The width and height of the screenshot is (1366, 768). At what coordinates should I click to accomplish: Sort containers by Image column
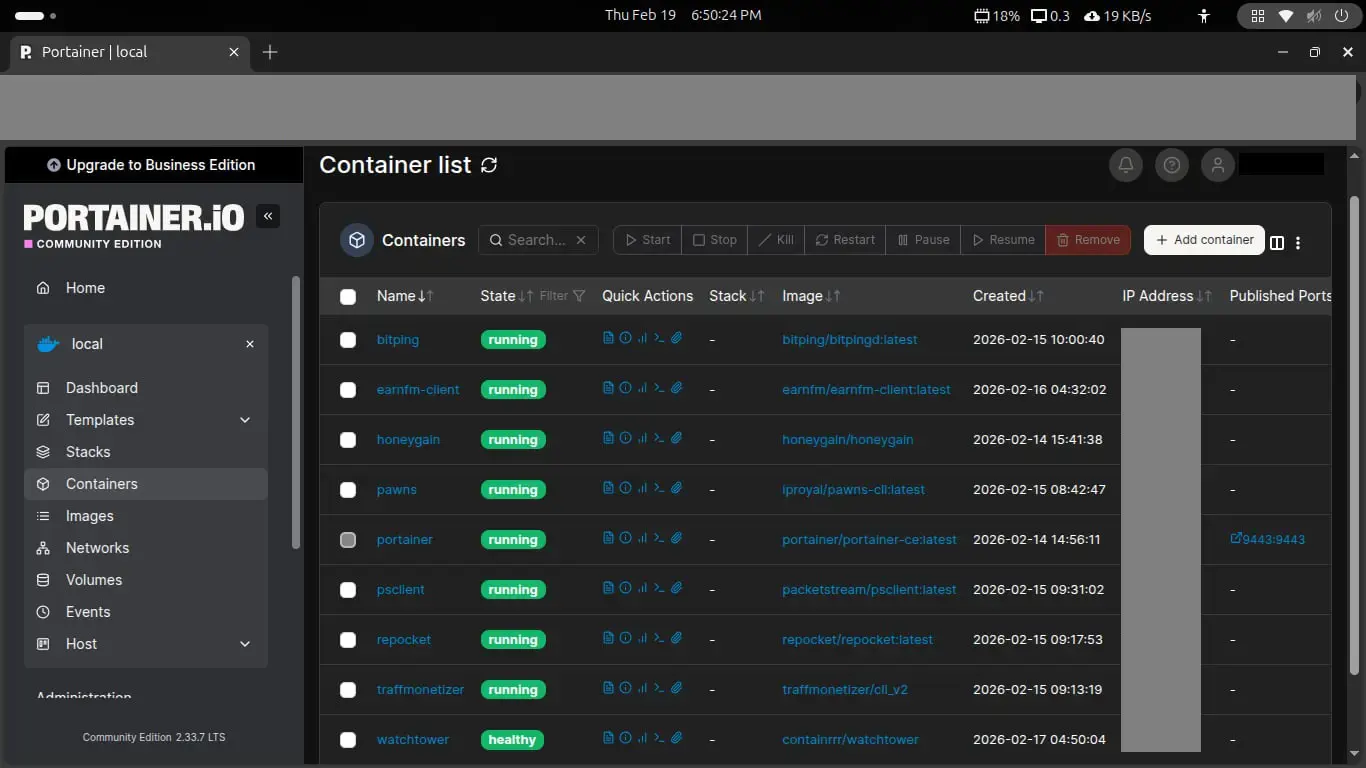[x=811, y=296]
